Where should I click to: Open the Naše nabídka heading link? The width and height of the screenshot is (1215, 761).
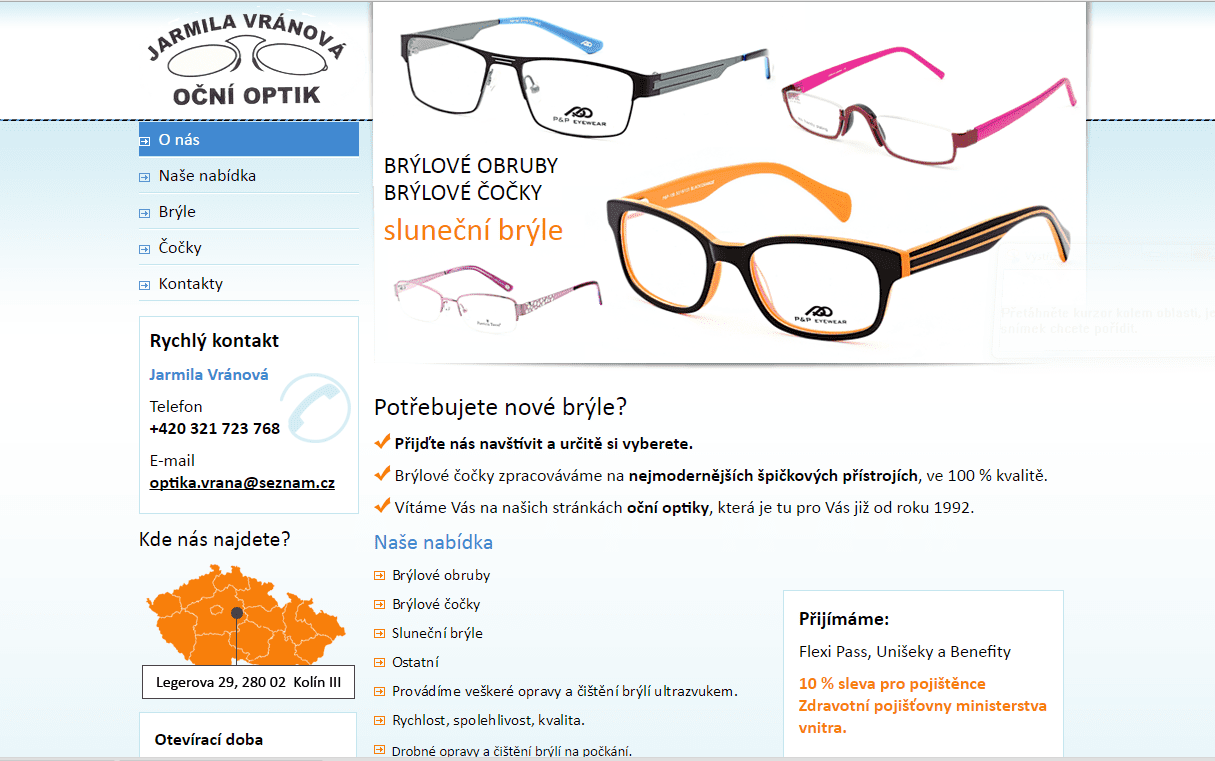433,542
